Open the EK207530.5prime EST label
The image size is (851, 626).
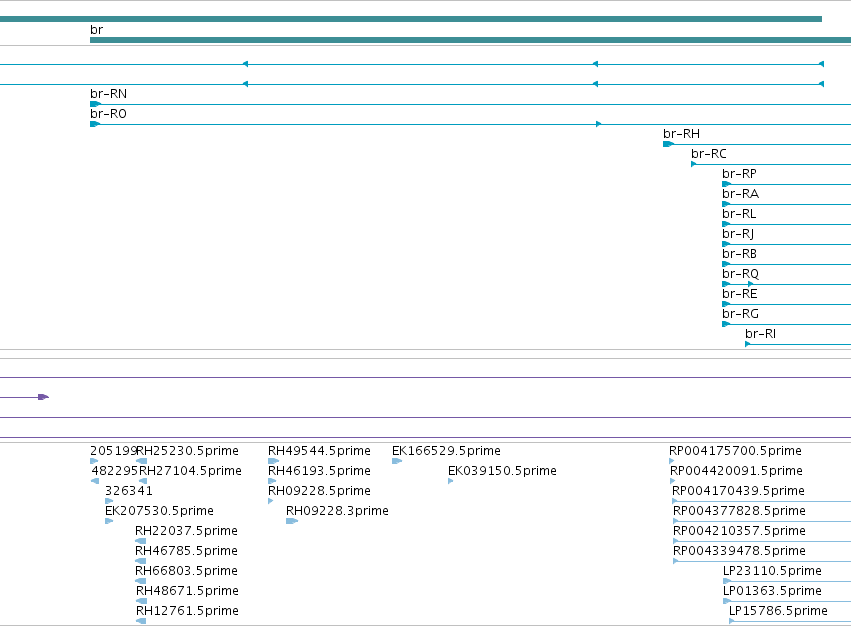[159, 511]
